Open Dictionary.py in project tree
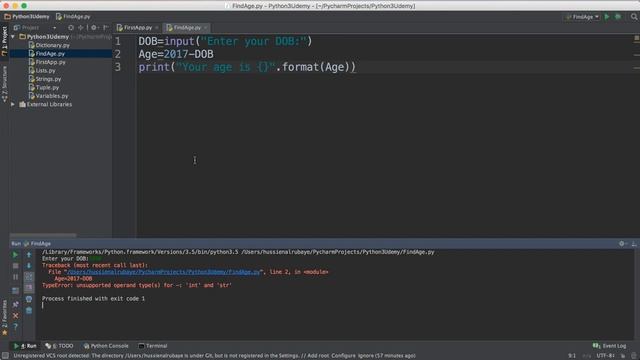The image size is (640, 360). 49,45
